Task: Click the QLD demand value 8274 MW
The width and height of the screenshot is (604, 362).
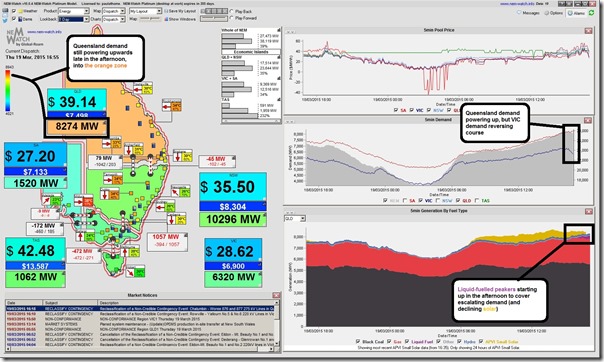Action: click(x=76, y=127)
